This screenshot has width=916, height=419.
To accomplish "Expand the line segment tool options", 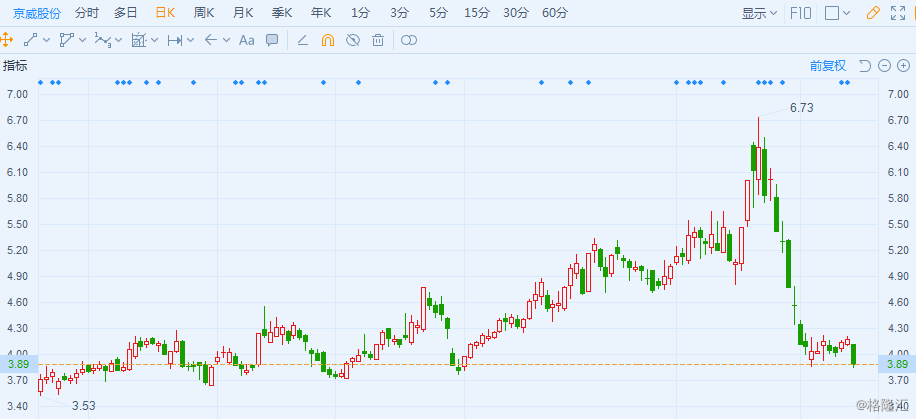I will (x=47, y=40).
